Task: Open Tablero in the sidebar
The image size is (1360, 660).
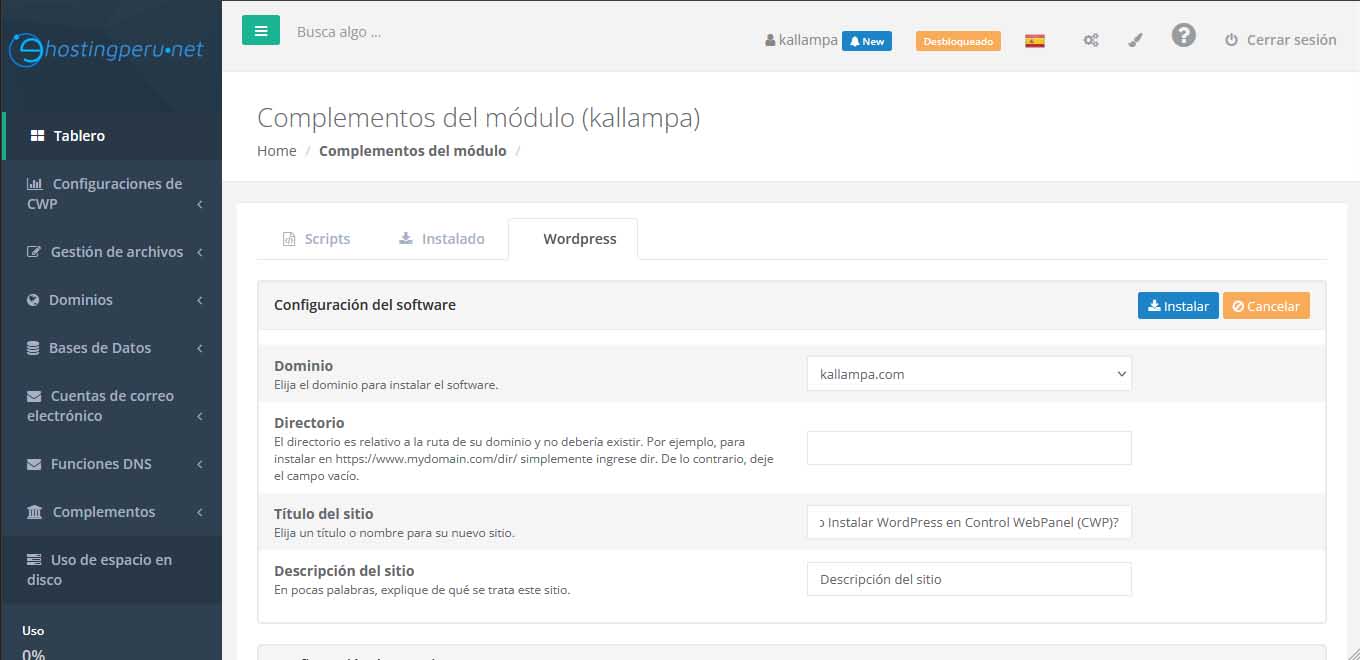Action: [x=111, y=136]
